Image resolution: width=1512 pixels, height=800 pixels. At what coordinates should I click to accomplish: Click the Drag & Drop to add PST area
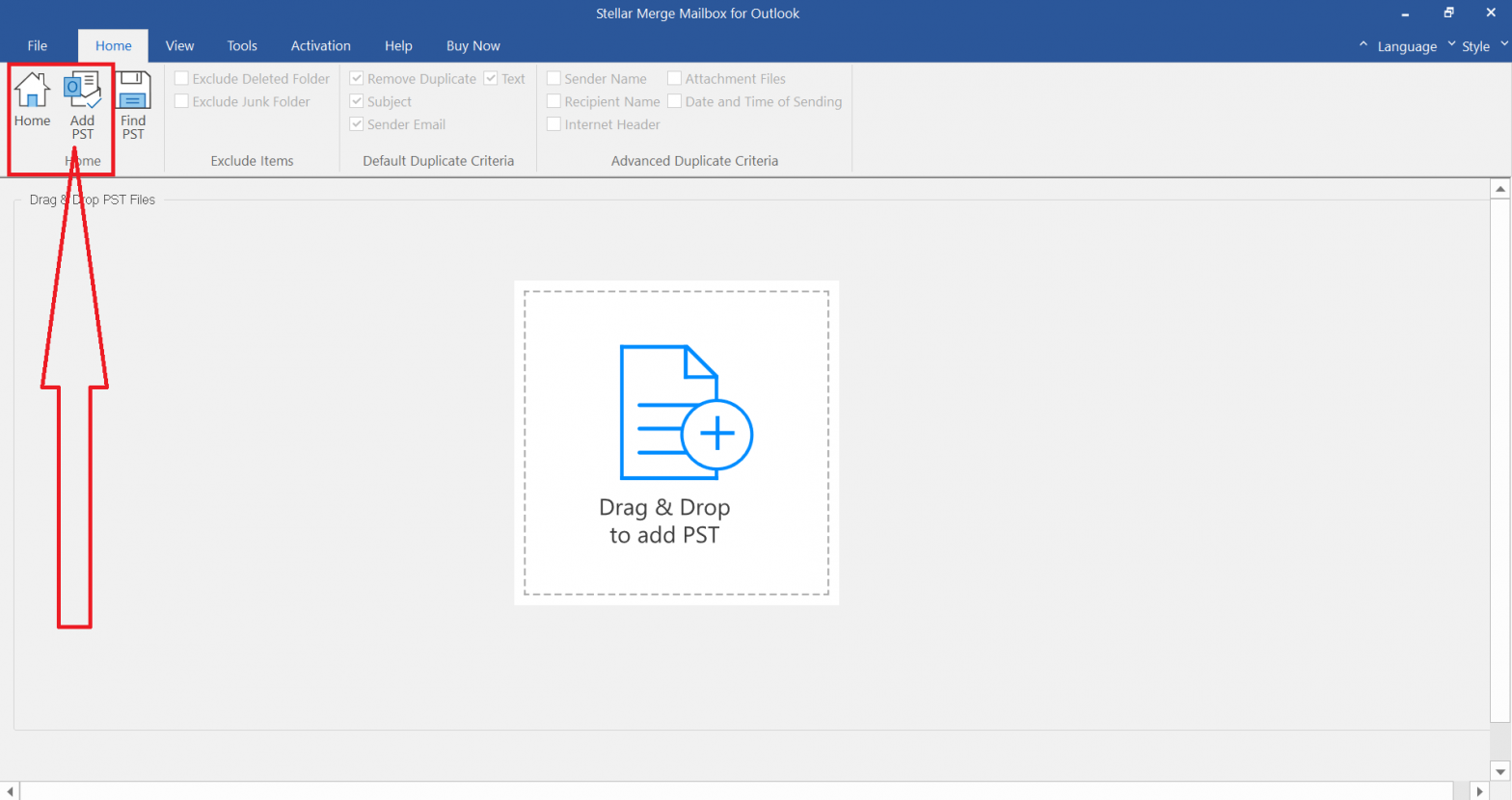click(x=676, y=442)
